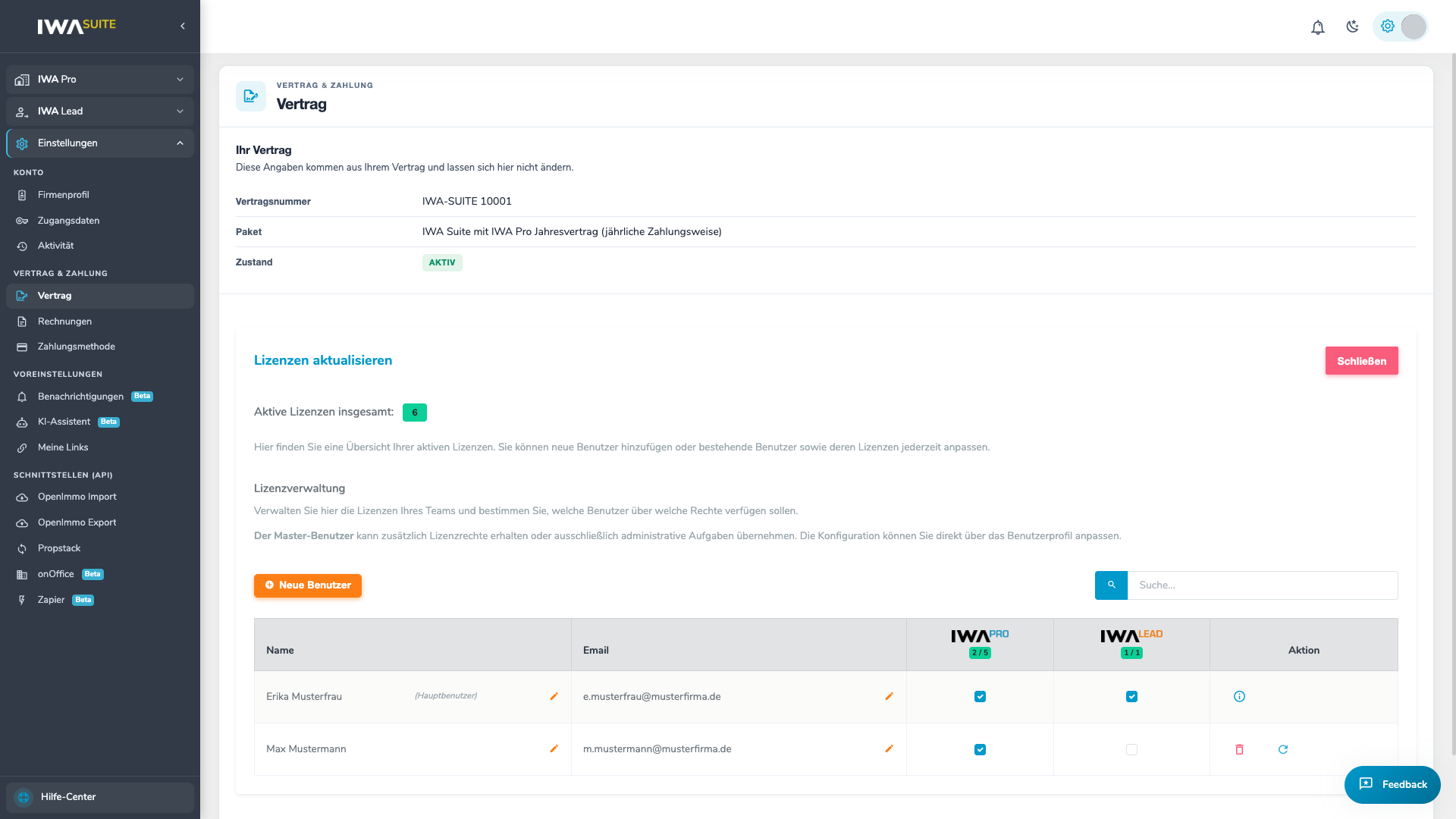Click the (Hauptbenutzer) label

coord(446,696)
